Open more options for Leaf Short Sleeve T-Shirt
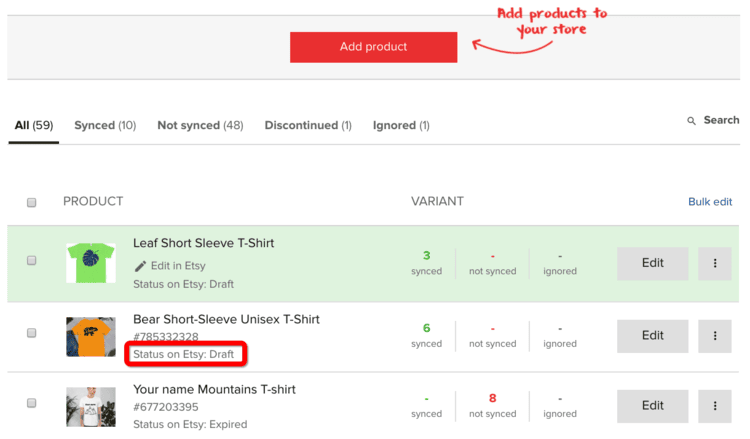The height and width of the screenshot is (439, 750). click(715, 264)
